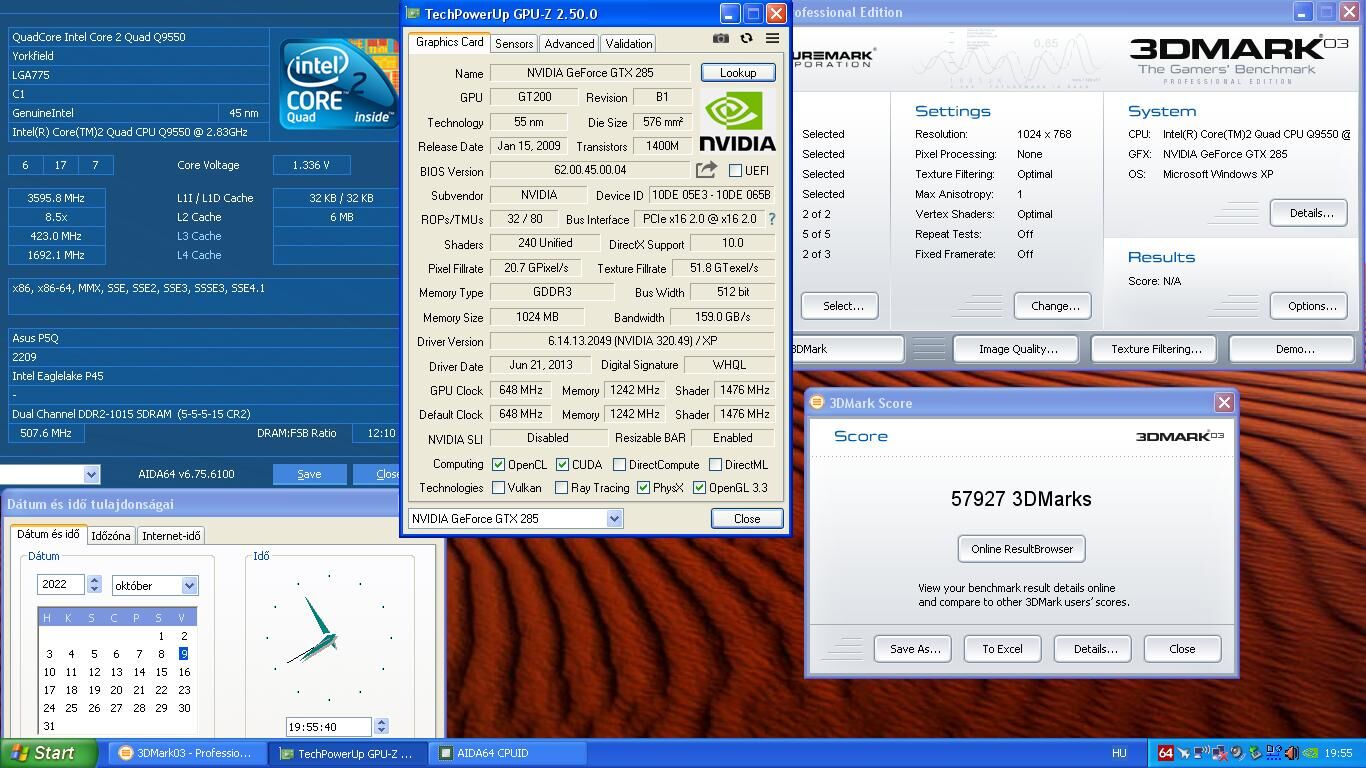Switch to the Validation tab

pyautogui.click(x=629, y=43)
